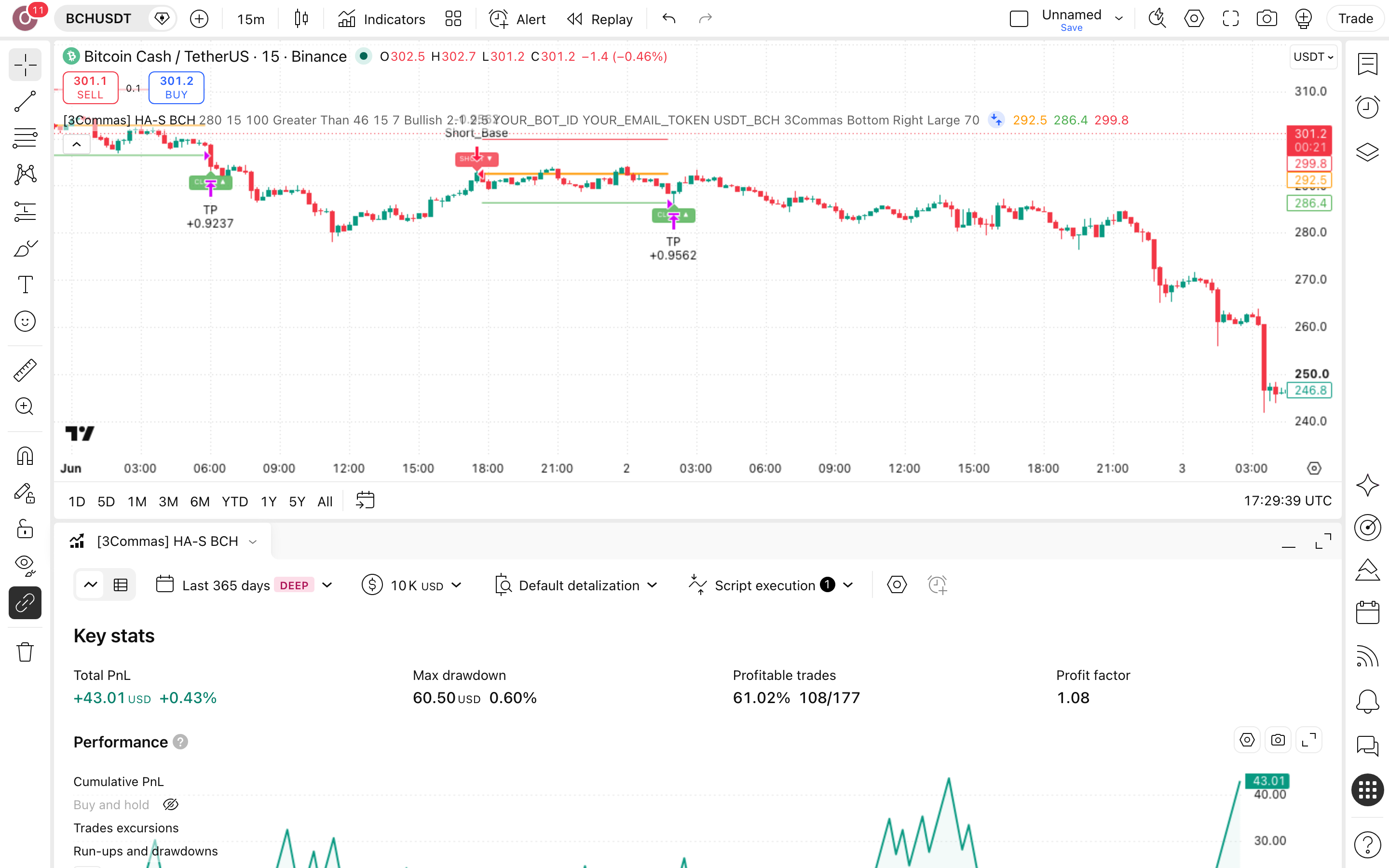Select the Text annotation tool
The height and width of the screenshot is (868, 1389).
point(25,285)
